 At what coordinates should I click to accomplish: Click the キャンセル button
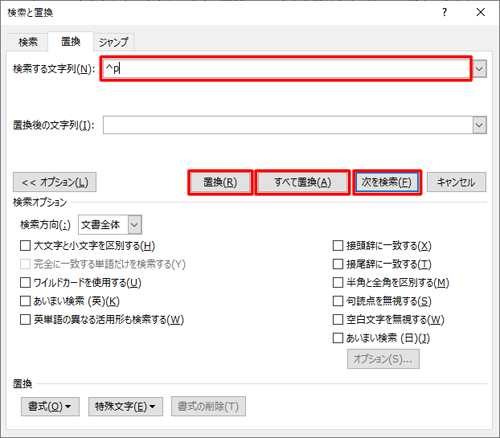[456, 182]
